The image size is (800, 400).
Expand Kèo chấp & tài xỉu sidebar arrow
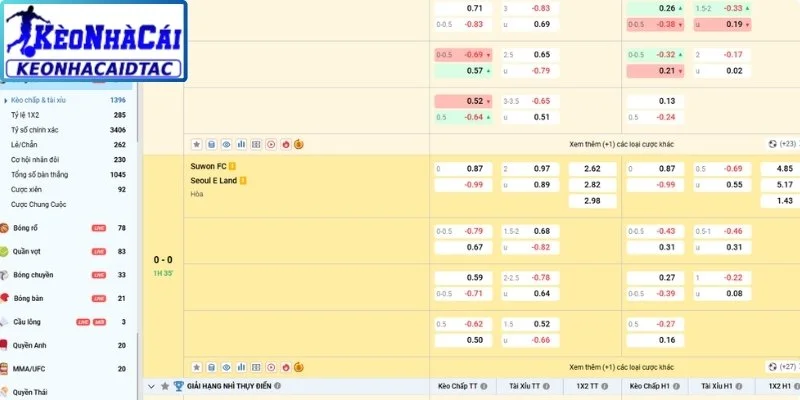coord(6,101)
